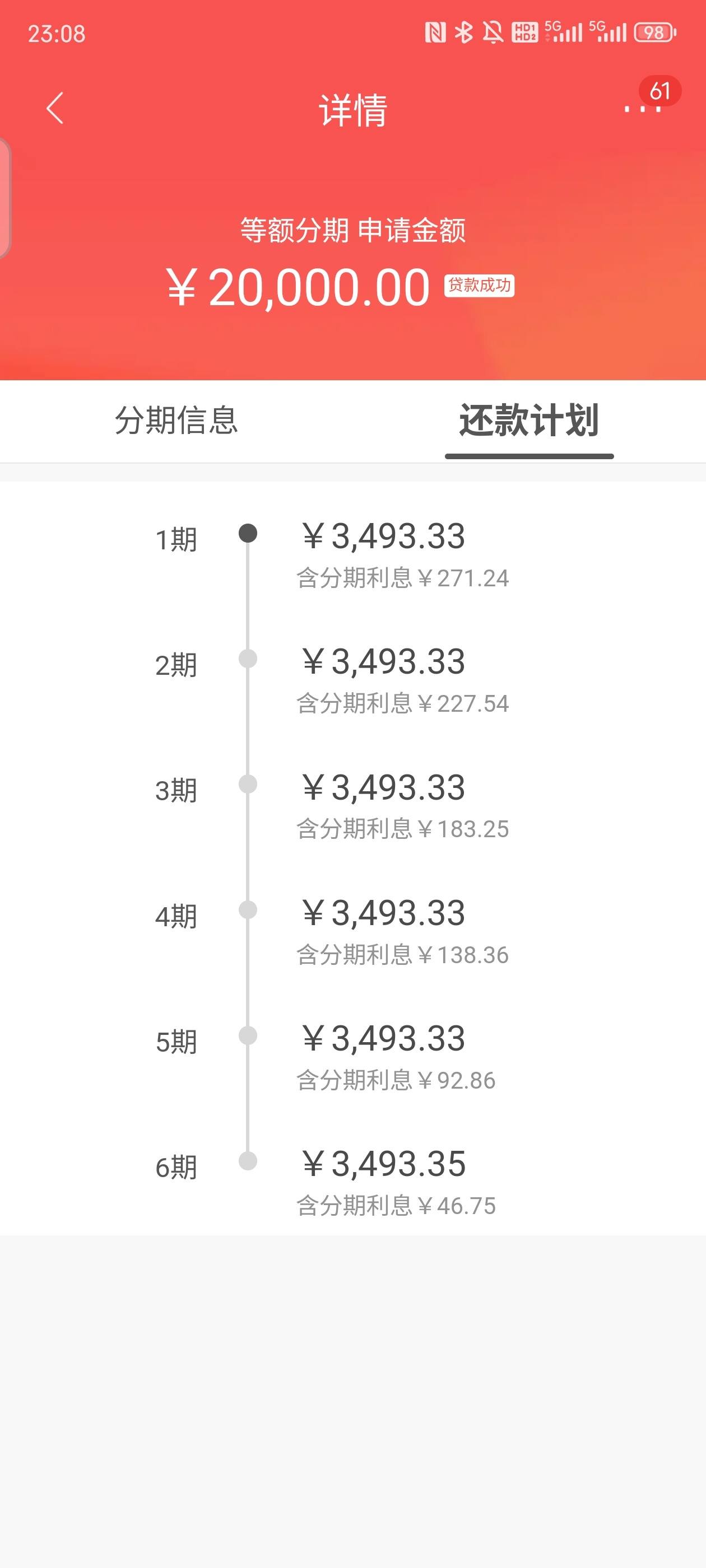Tap the battery 98 indicator
706x1568 pixels.
655,32
